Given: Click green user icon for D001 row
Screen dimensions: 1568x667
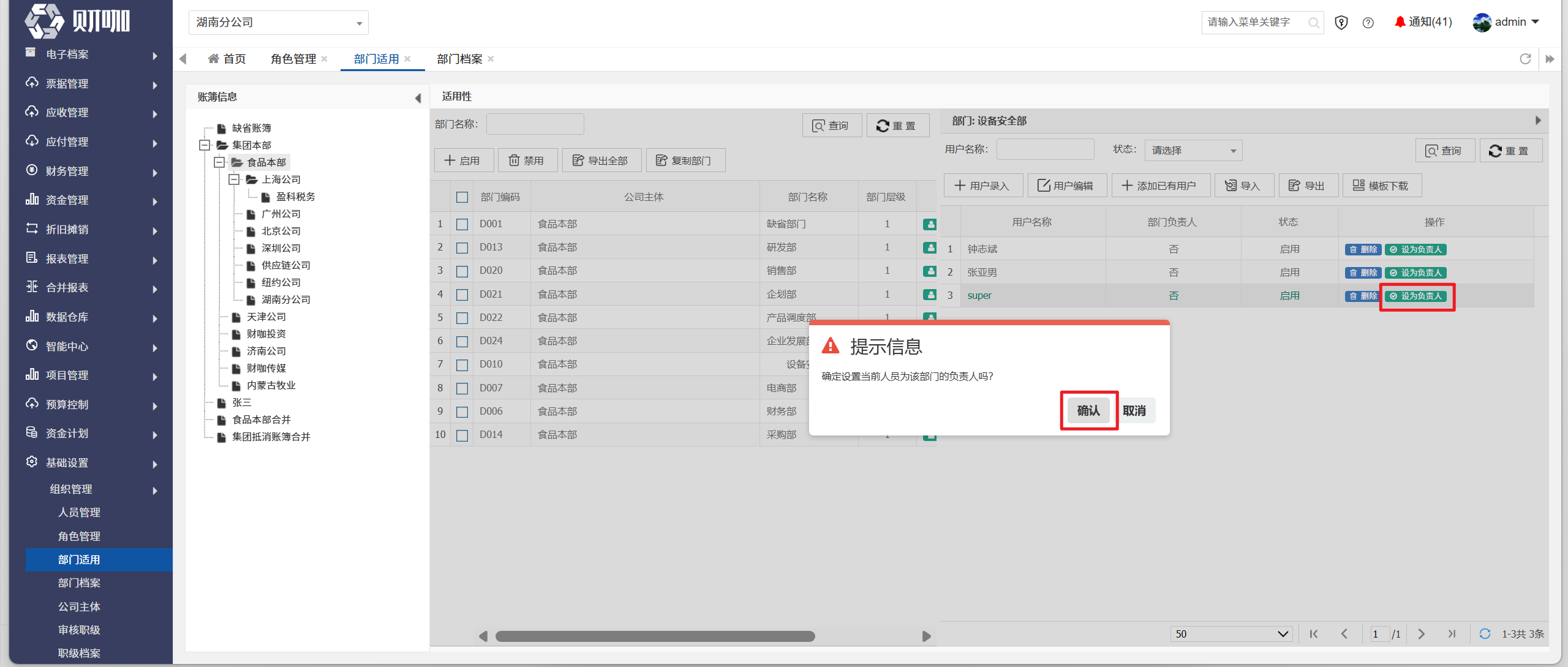Looking at the screenshot, I should click(929, 224).
